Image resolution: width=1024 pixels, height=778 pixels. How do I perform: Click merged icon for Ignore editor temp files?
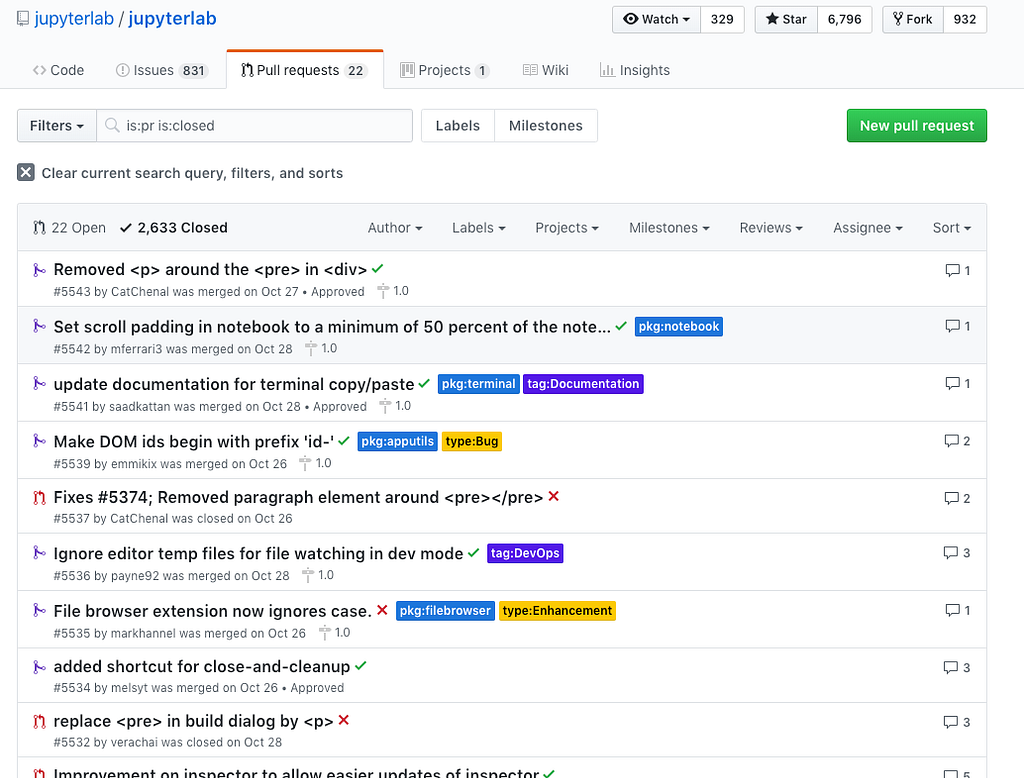point(39,554)
